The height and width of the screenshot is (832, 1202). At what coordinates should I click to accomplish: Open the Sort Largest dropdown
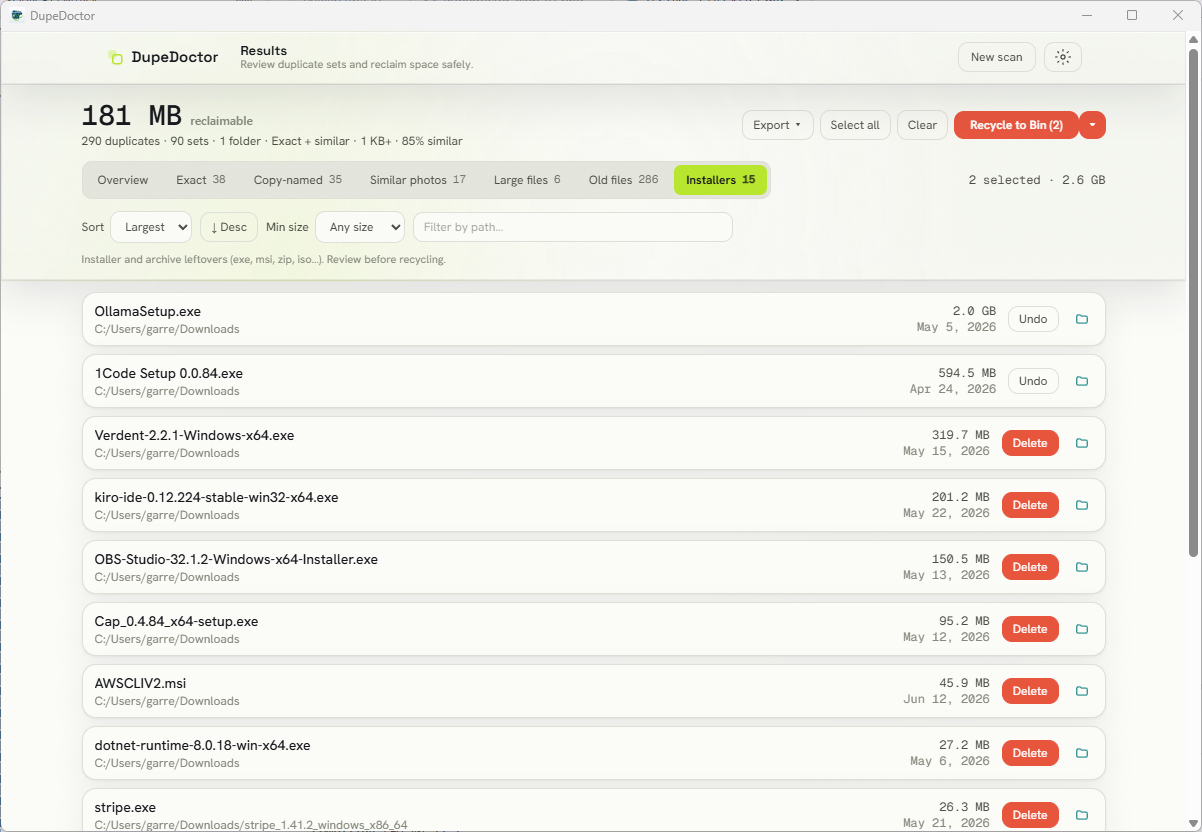pyautogui.click(x=151, y=227)
